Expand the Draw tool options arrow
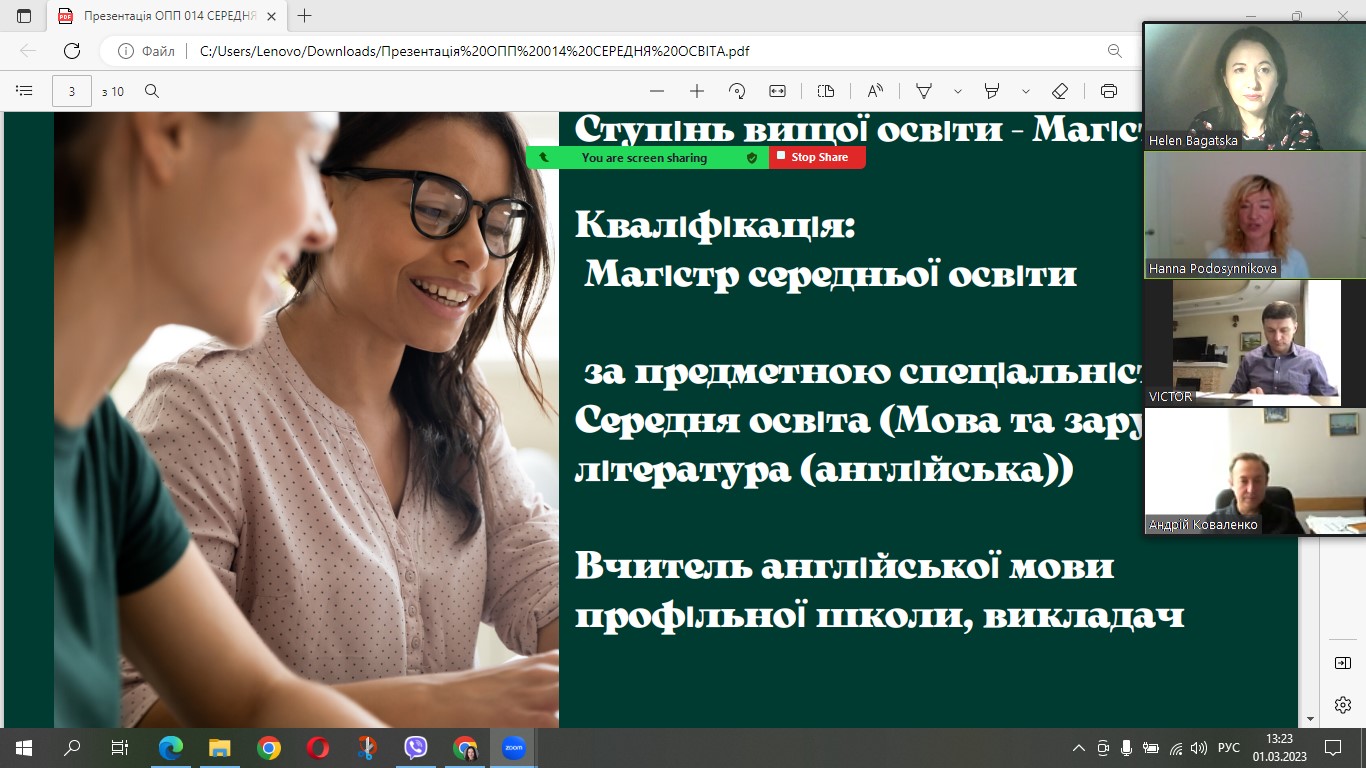Screen dimensions: 1366x768 [x=958, y=91]
